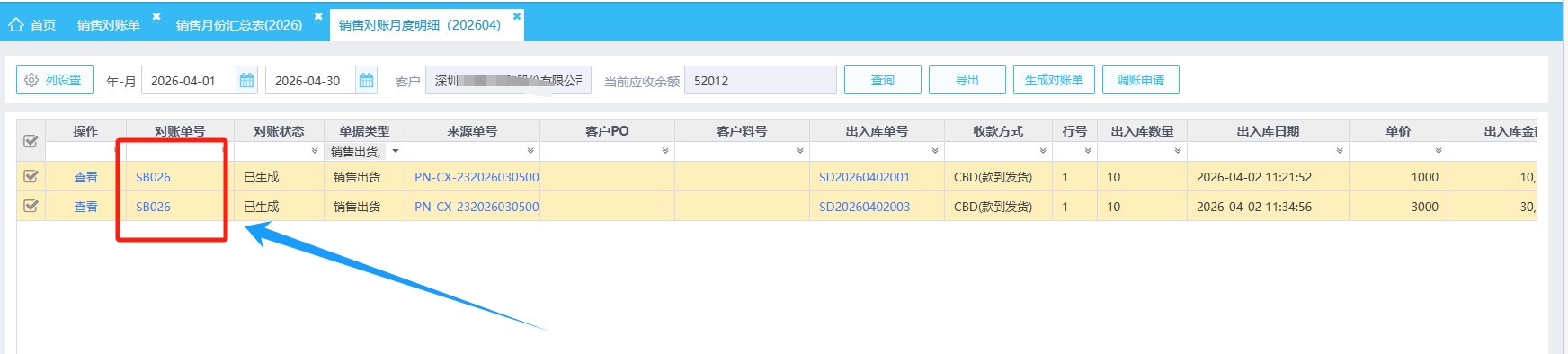1568x354 pixels.
Task: Open SB026 link in the SD20260402001 row
Action: pos(153,177)
